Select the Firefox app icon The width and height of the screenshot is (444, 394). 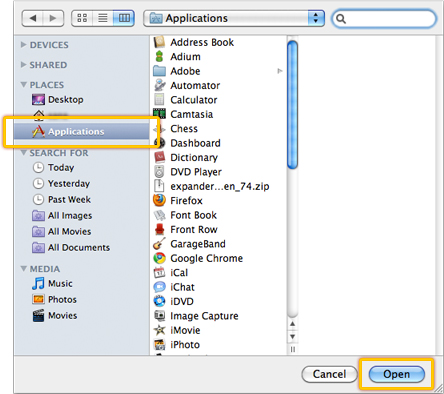(159, 200)
